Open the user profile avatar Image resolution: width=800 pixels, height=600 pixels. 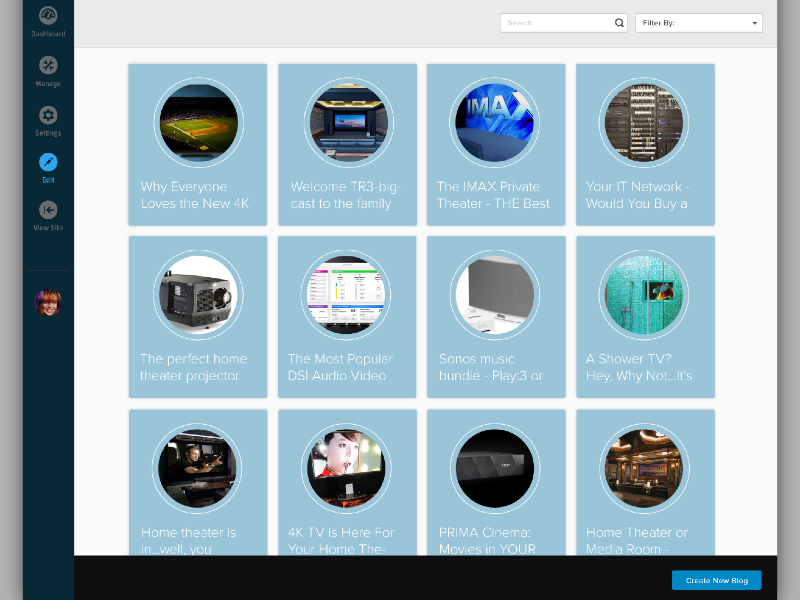pyautogui.click(x=48, y=302)
